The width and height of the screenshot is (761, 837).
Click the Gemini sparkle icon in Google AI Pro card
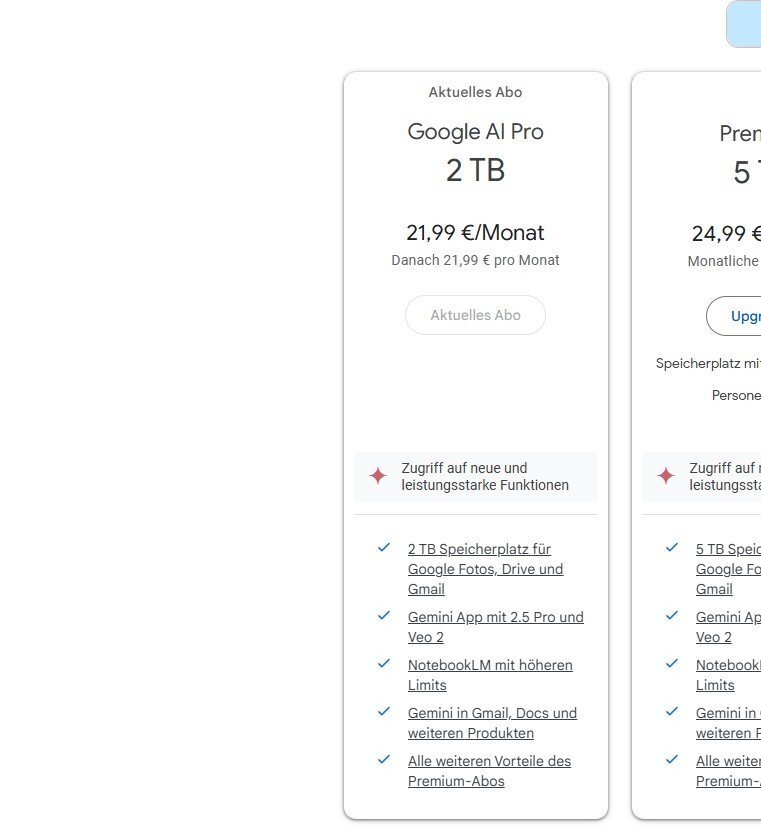(378, 476)
